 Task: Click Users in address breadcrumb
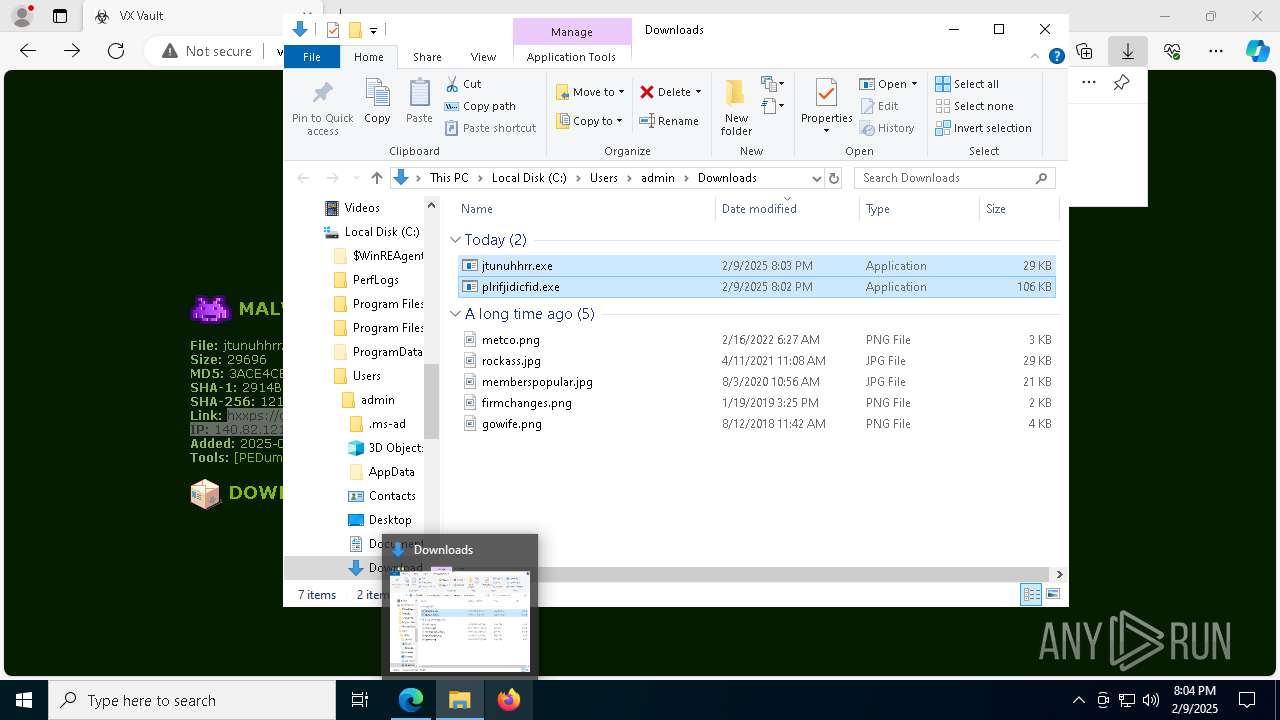coord(603,178)
